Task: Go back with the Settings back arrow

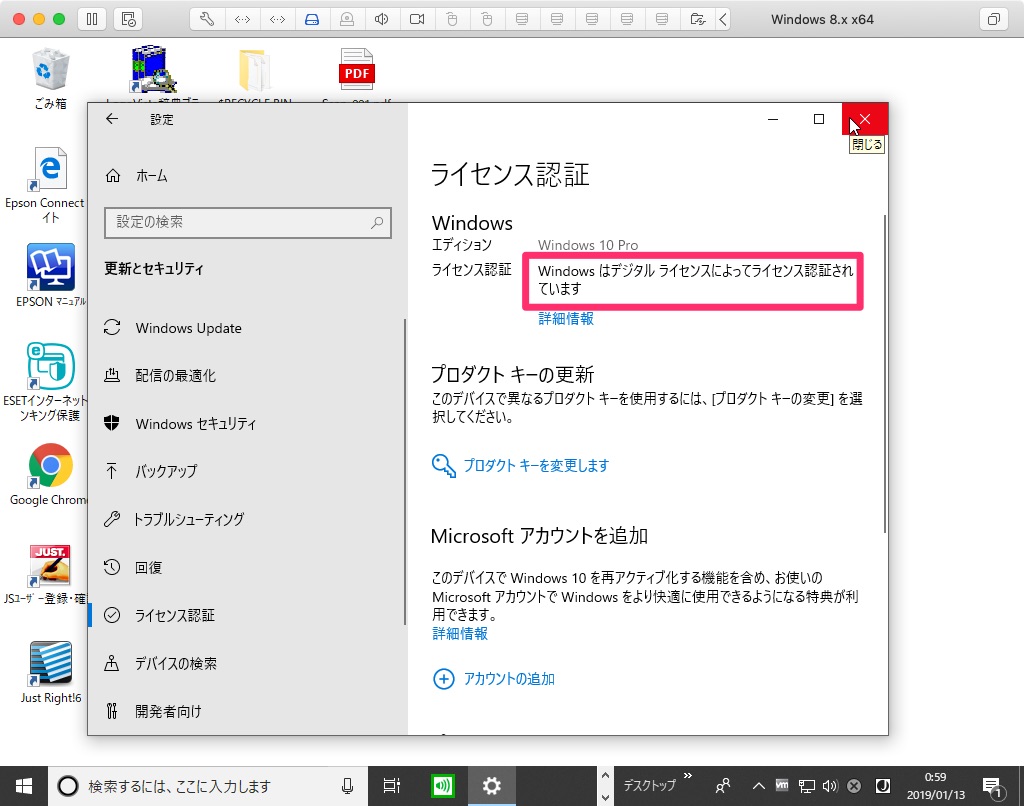Action: point(112,119)
